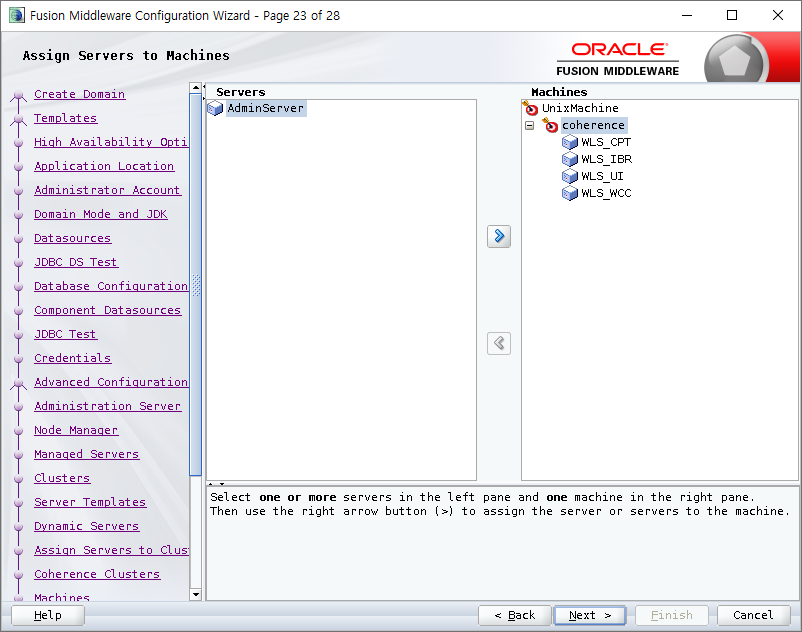Image resolution: width=802 pixels, height=632 pixels.
Task: Go to the Create Domain step
Action: (x=79, y=94)
